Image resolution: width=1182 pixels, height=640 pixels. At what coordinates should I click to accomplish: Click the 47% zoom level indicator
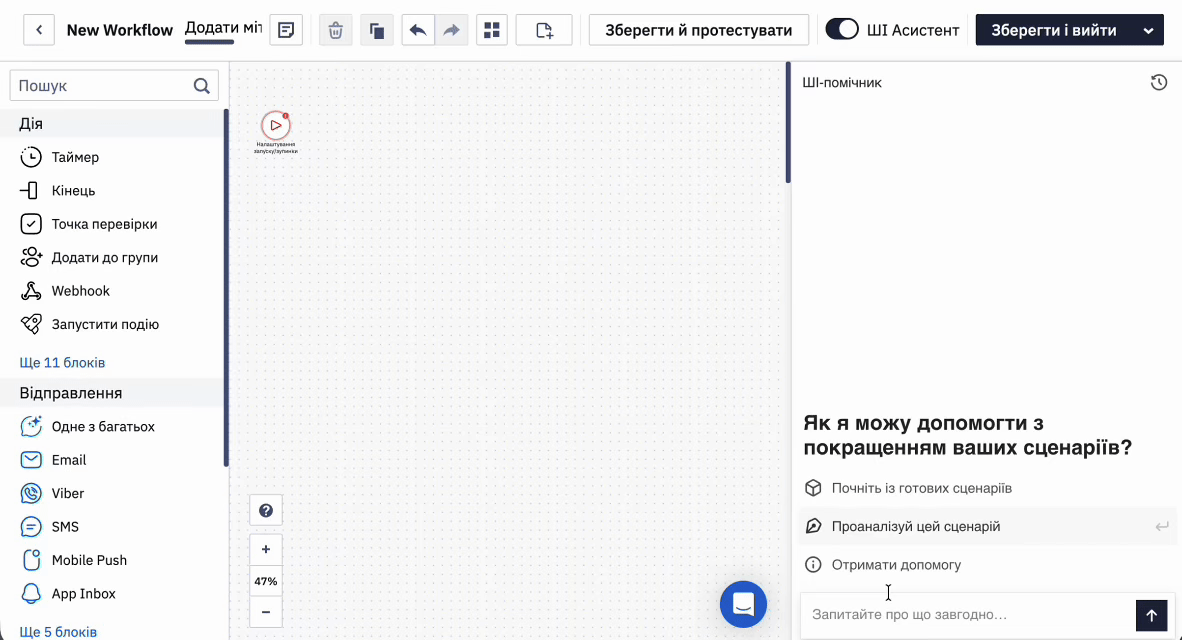click(266, 581)
